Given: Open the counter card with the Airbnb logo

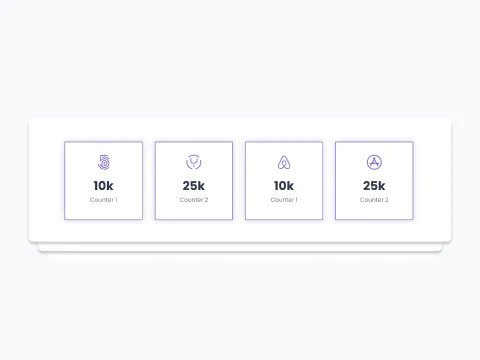Looking at the screenshot, I should 284,181.
